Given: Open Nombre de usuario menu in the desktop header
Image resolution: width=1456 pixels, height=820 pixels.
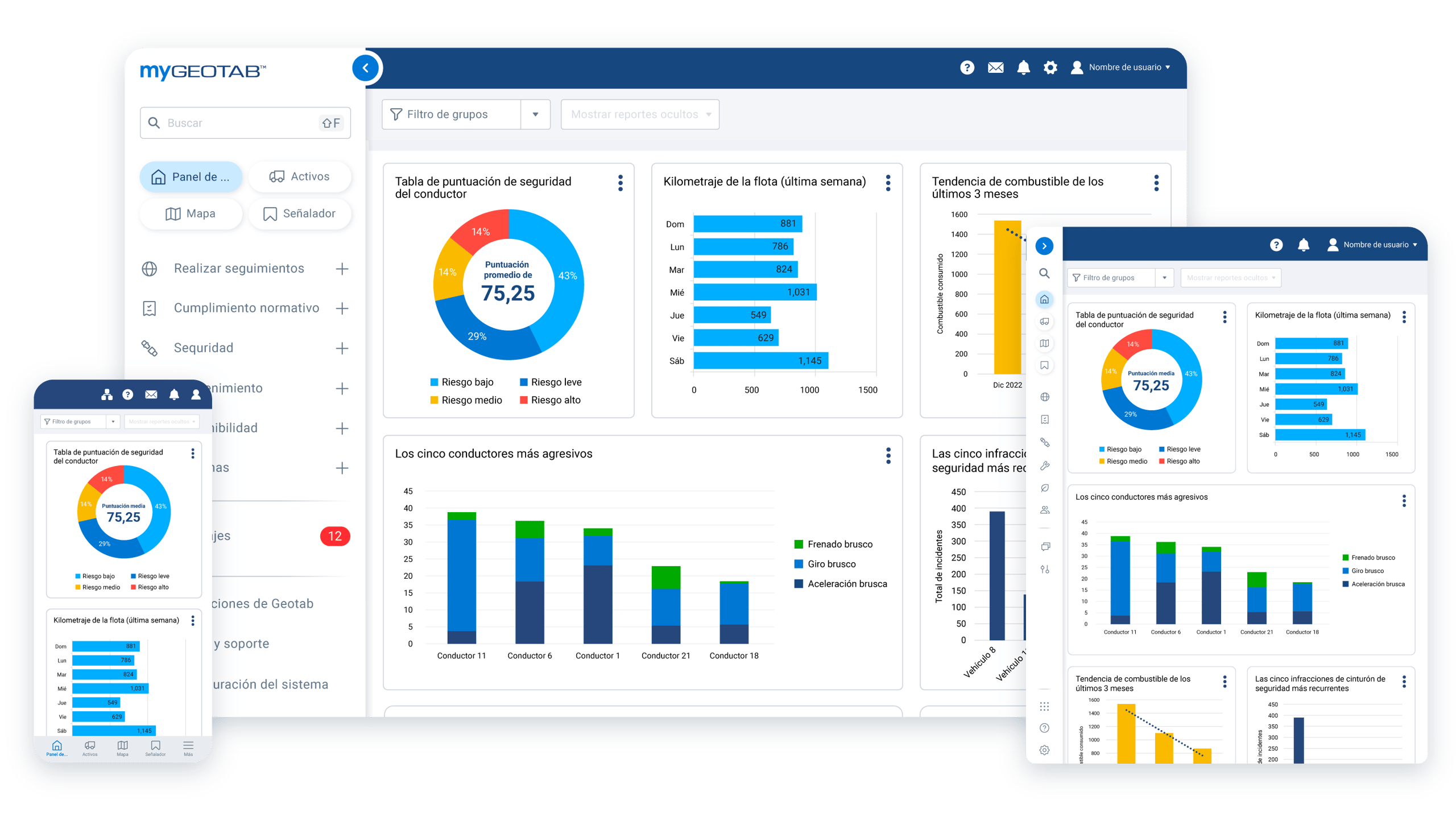Looking at the screenshot, I should coord(1119,68).
